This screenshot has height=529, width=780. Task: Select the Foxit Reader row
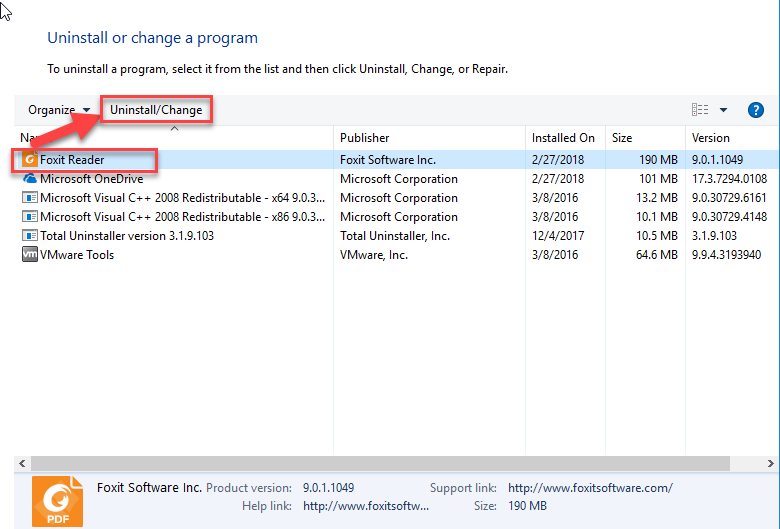(x=396, y=160)
